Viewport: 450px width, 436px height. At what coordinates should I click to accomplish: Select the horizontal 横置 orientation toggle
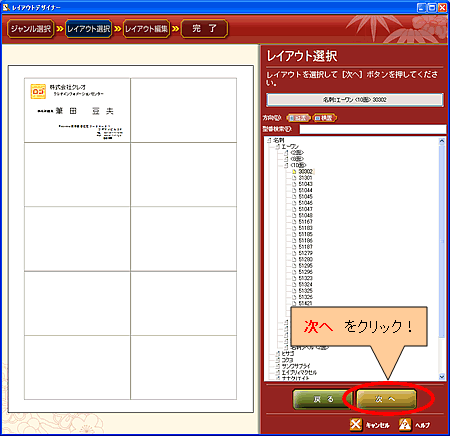pos(325,118)
